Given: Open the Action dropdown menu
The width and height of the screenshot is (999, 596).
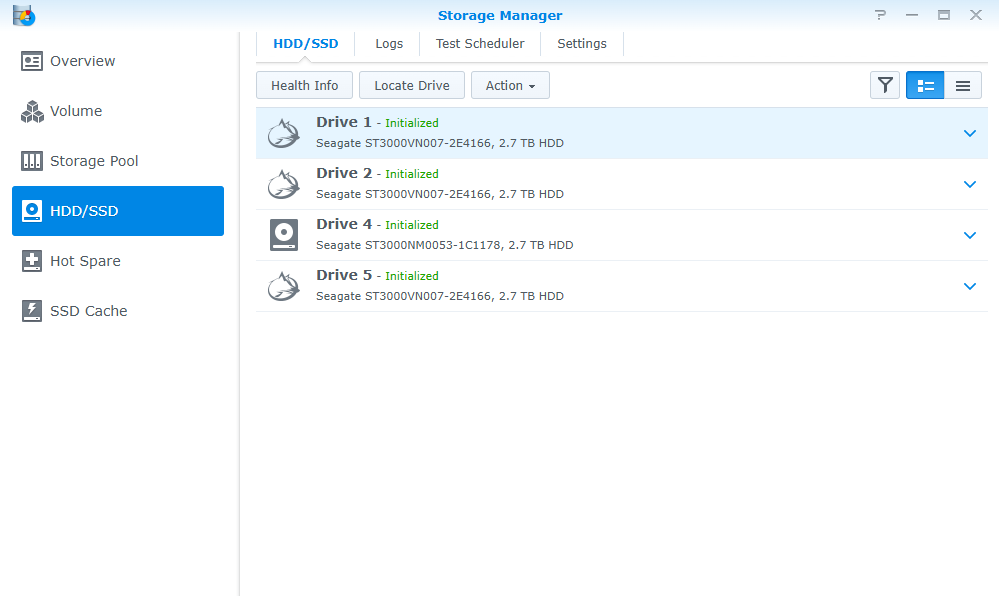Looking at the screenshot, I should click(x=510, y=85).
